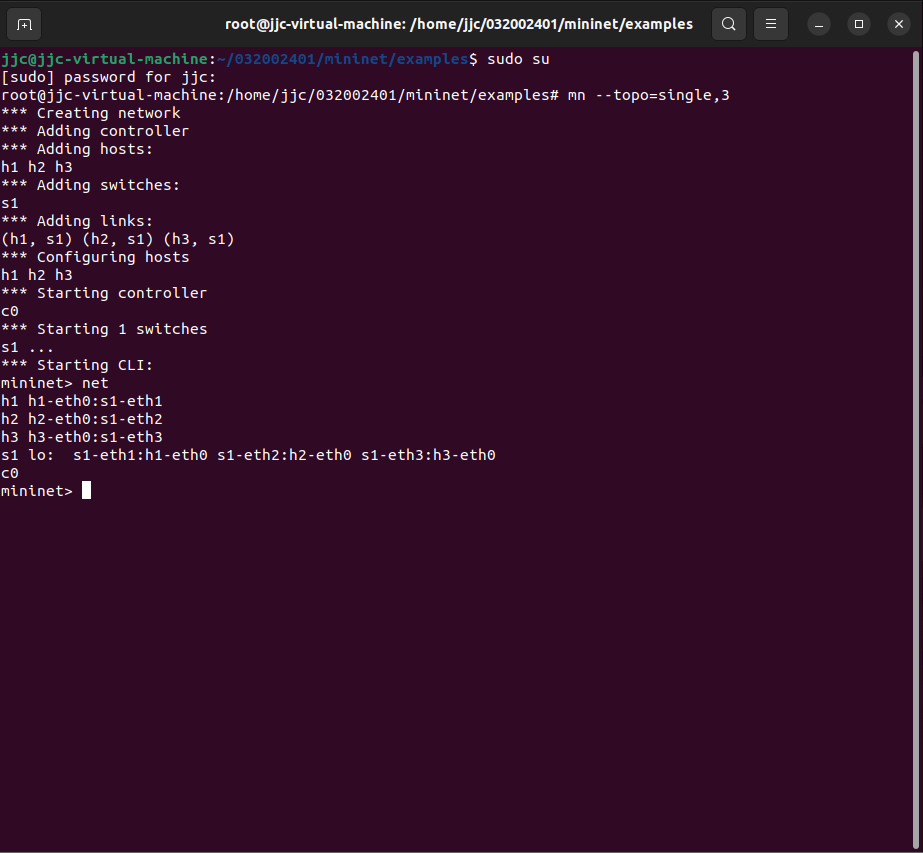Click the green 'jjc@jjc-virtual-machine' prompt text
The image size is (923, 853).
point(104,59)
